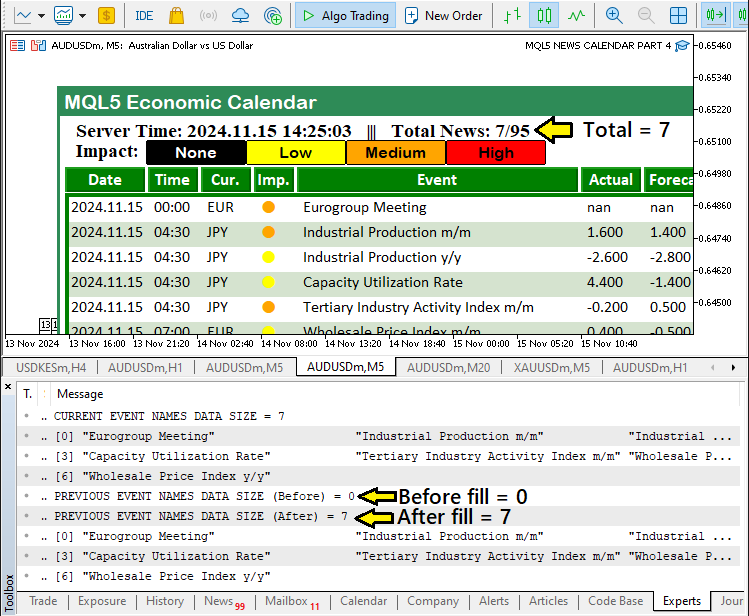Switch to bar chart mode
Viewport: 749px width, 616px height.
(x=512, y=16)
